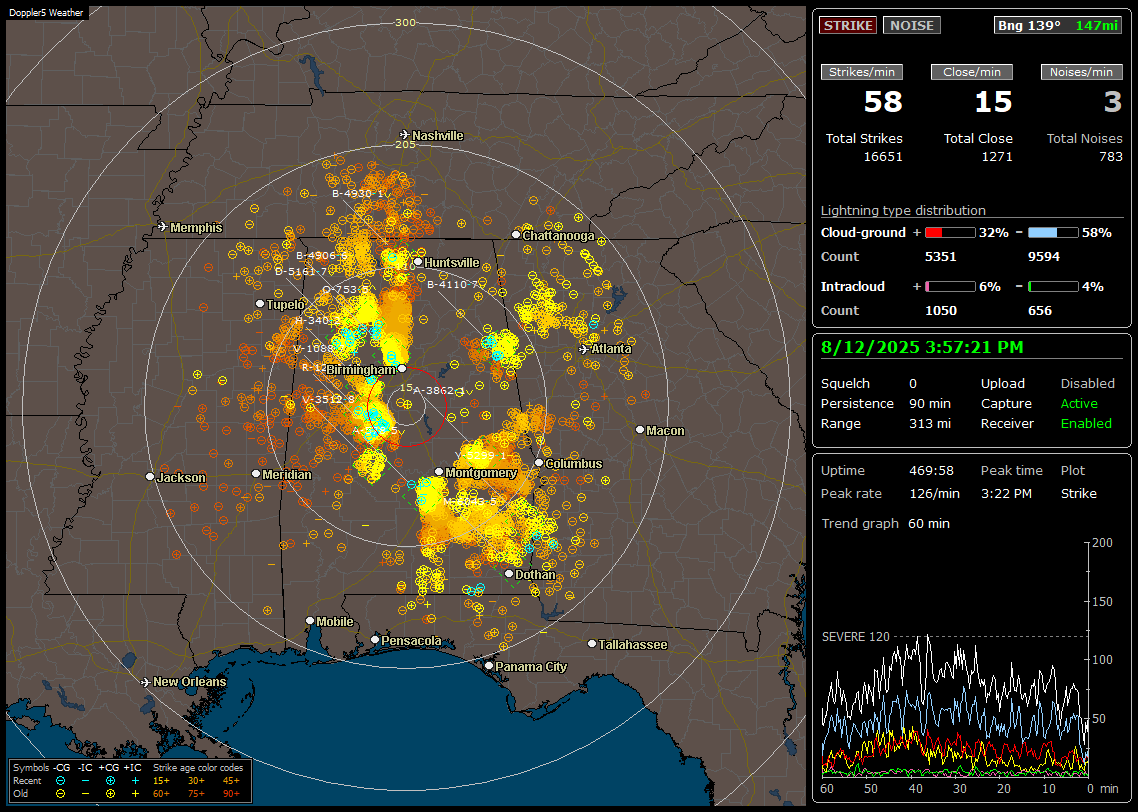Click the date and time 8/12/2025 3:57:21 PM

tap(922, 347)
